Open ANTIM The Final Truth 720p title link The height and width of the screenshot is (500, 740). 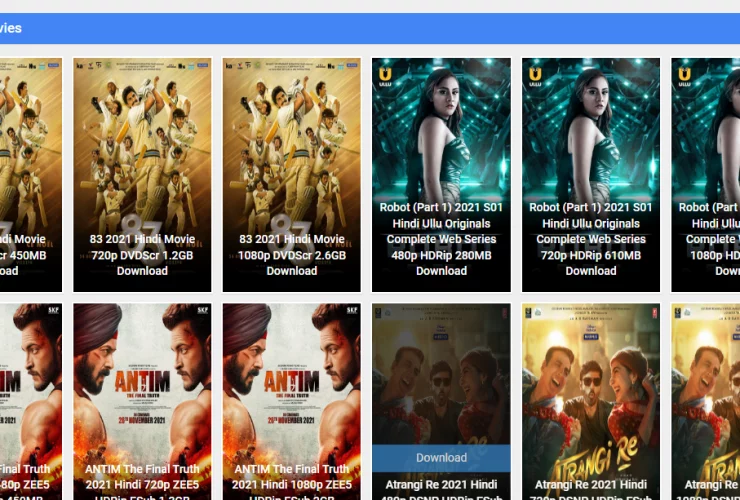click(142, 476)
